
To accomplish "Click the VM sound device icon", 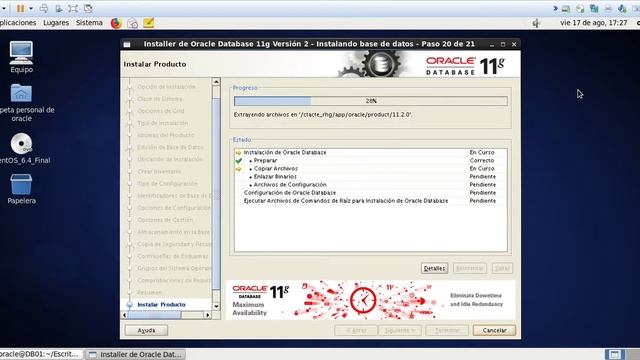I will 622,9.
